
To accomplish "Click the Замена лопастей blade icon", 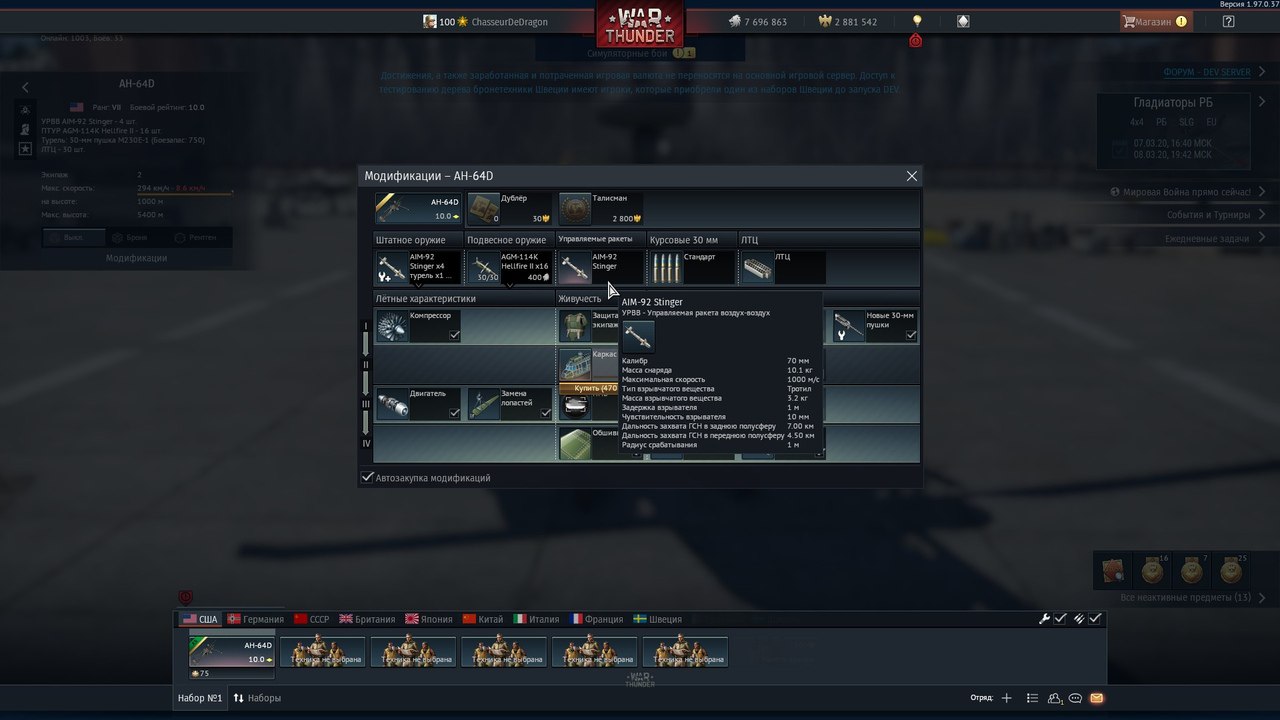I will click(483, 404).
